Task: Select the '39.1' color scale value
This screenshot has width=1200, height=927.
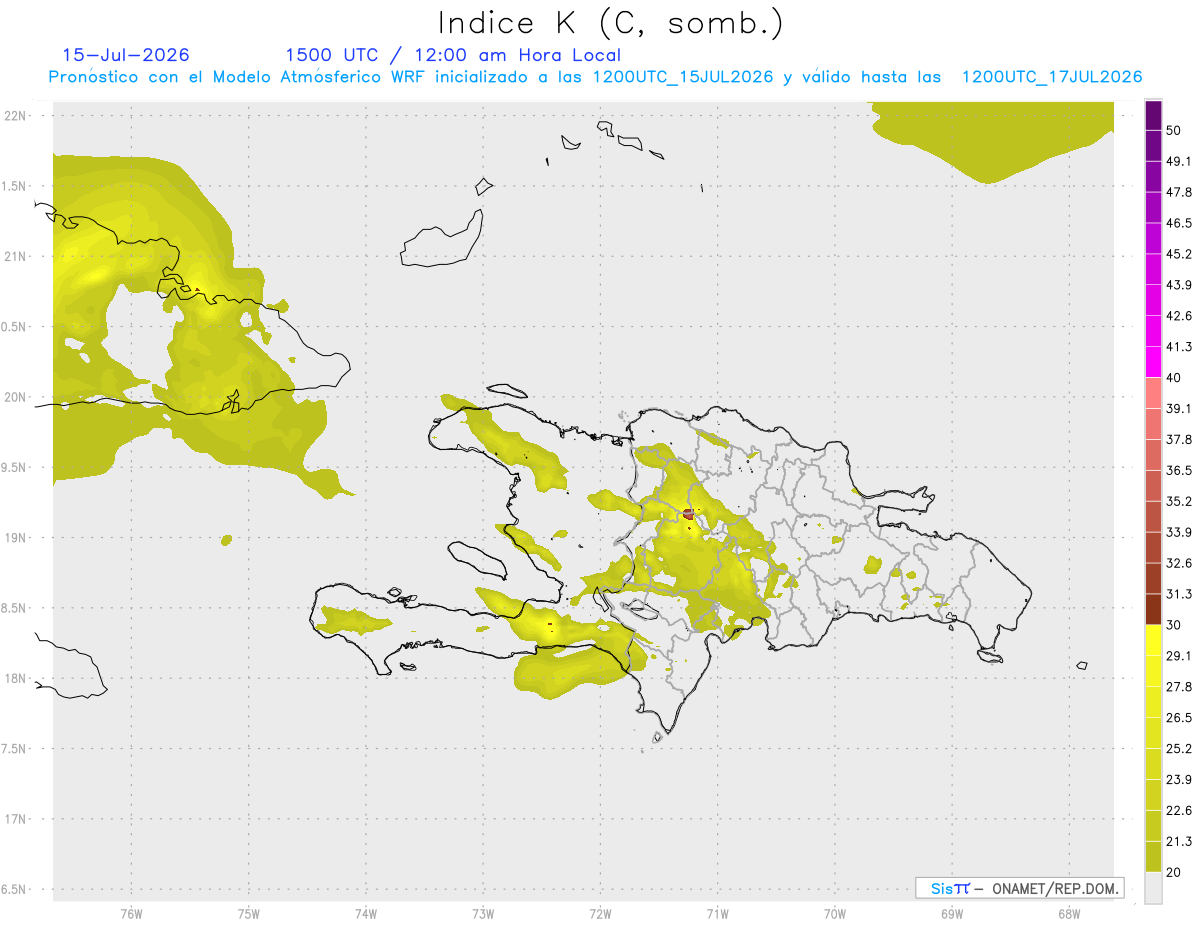Action: pyautogui.click(x=1179, y=409)
